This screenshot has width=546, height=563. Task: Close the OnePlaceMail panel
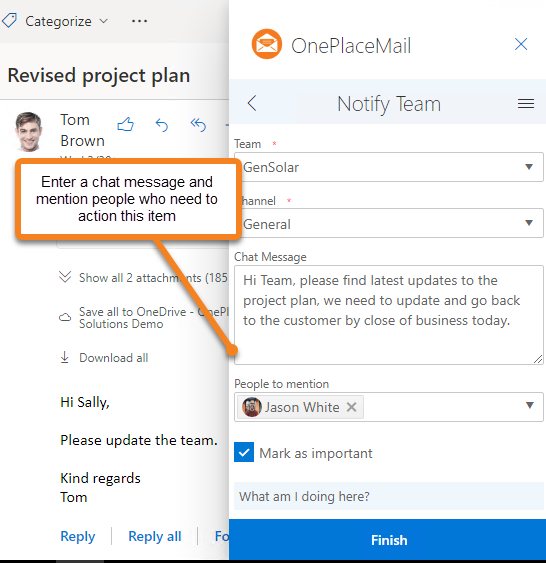[521, 44]
